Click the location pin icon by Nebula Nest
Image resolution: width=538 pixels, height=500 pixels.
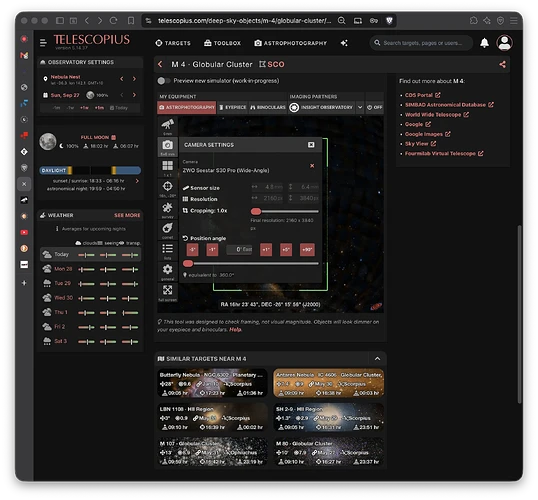coord(45,79)
